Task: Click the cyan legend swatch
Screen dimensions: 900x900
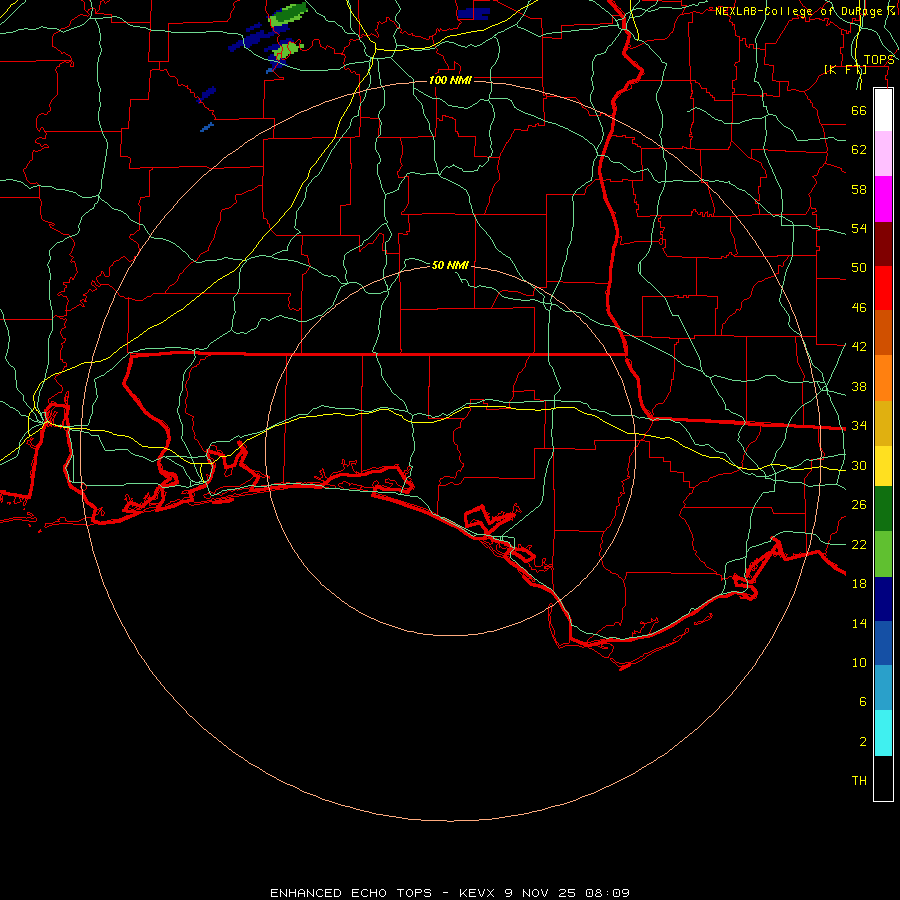Action: coord(883,733)
